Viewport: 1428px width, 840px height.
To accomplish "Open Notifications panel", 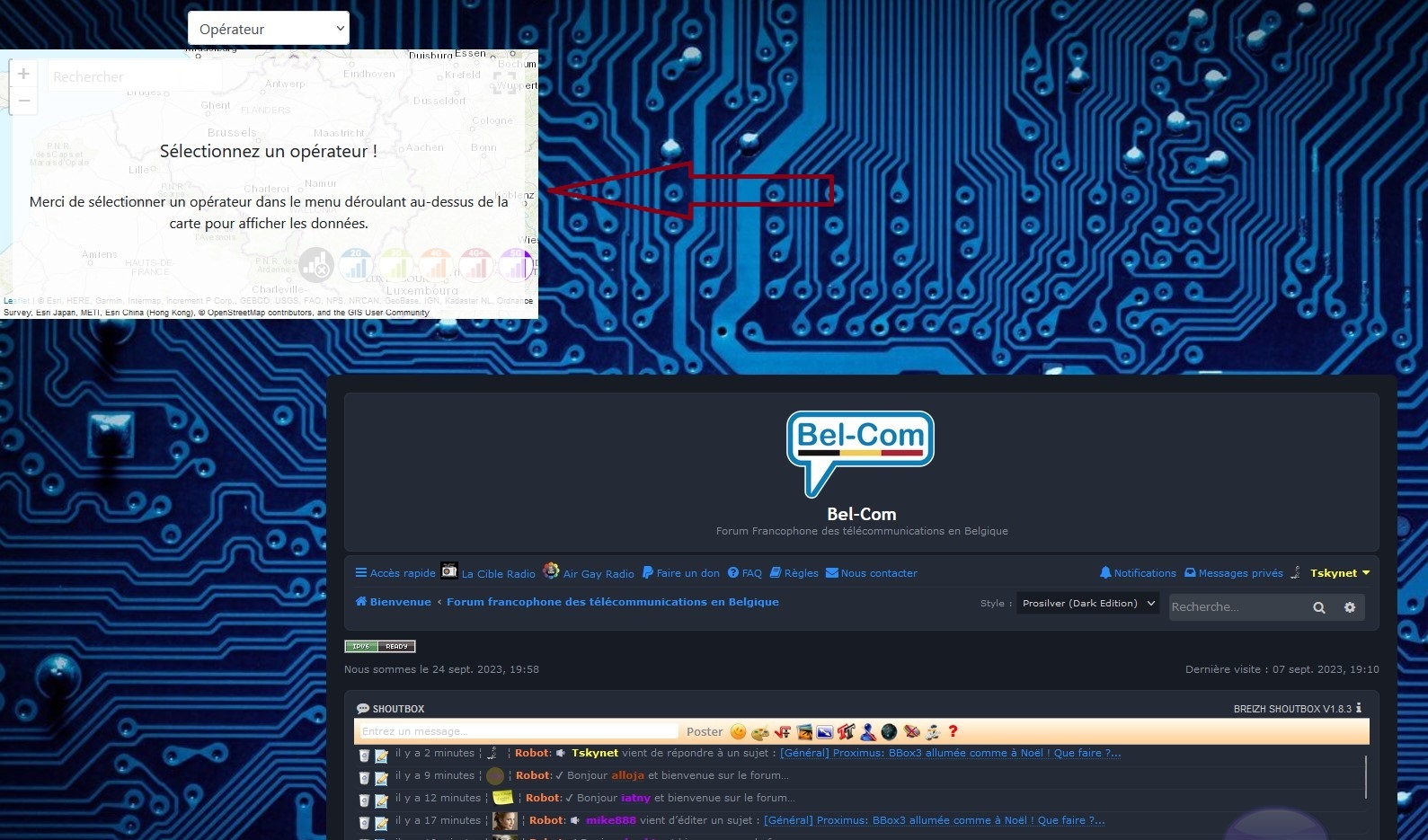I will [1138, 573].
